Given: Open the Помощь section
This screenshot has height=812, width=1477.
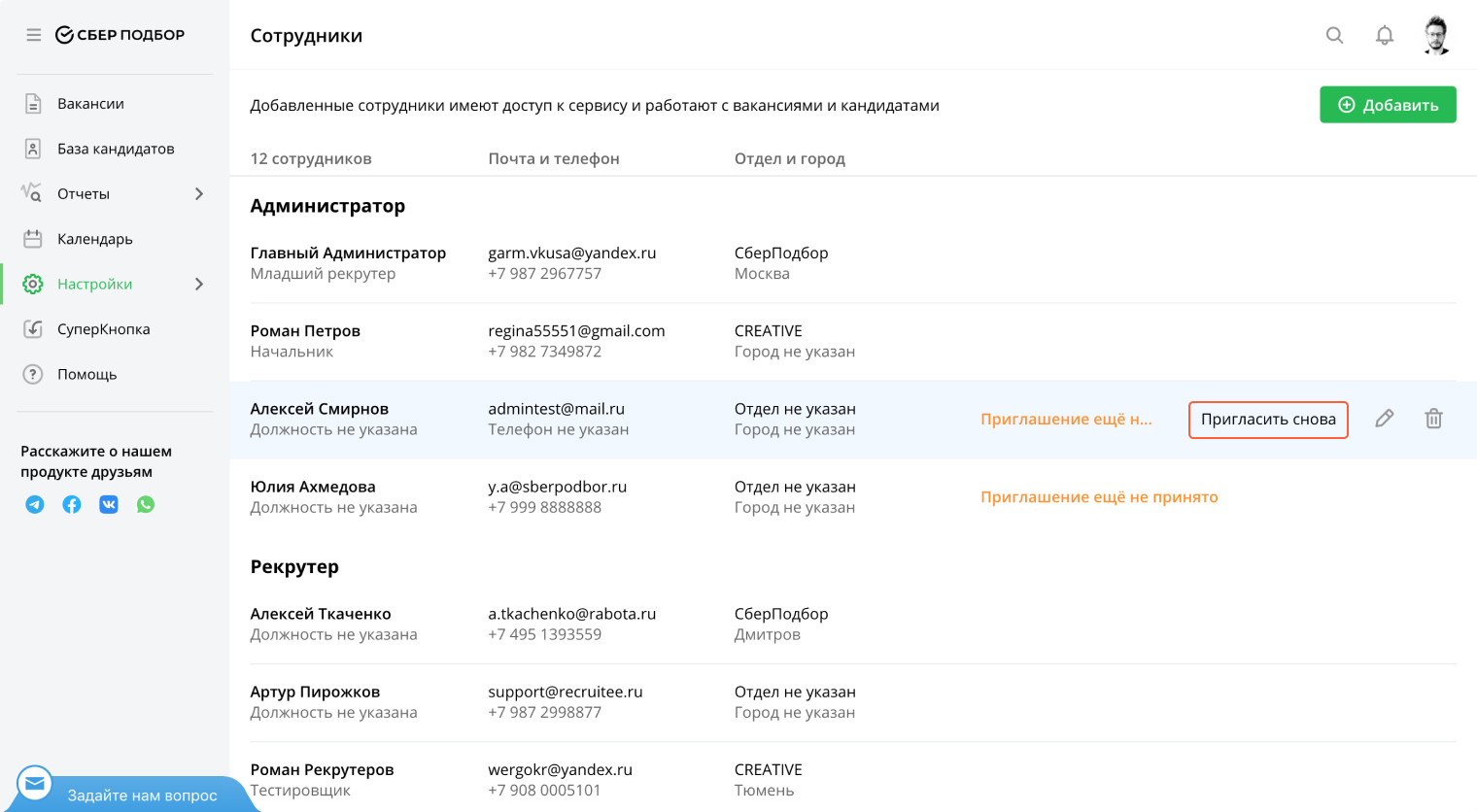Looking at the screenshot, I should tap(86, 375).
